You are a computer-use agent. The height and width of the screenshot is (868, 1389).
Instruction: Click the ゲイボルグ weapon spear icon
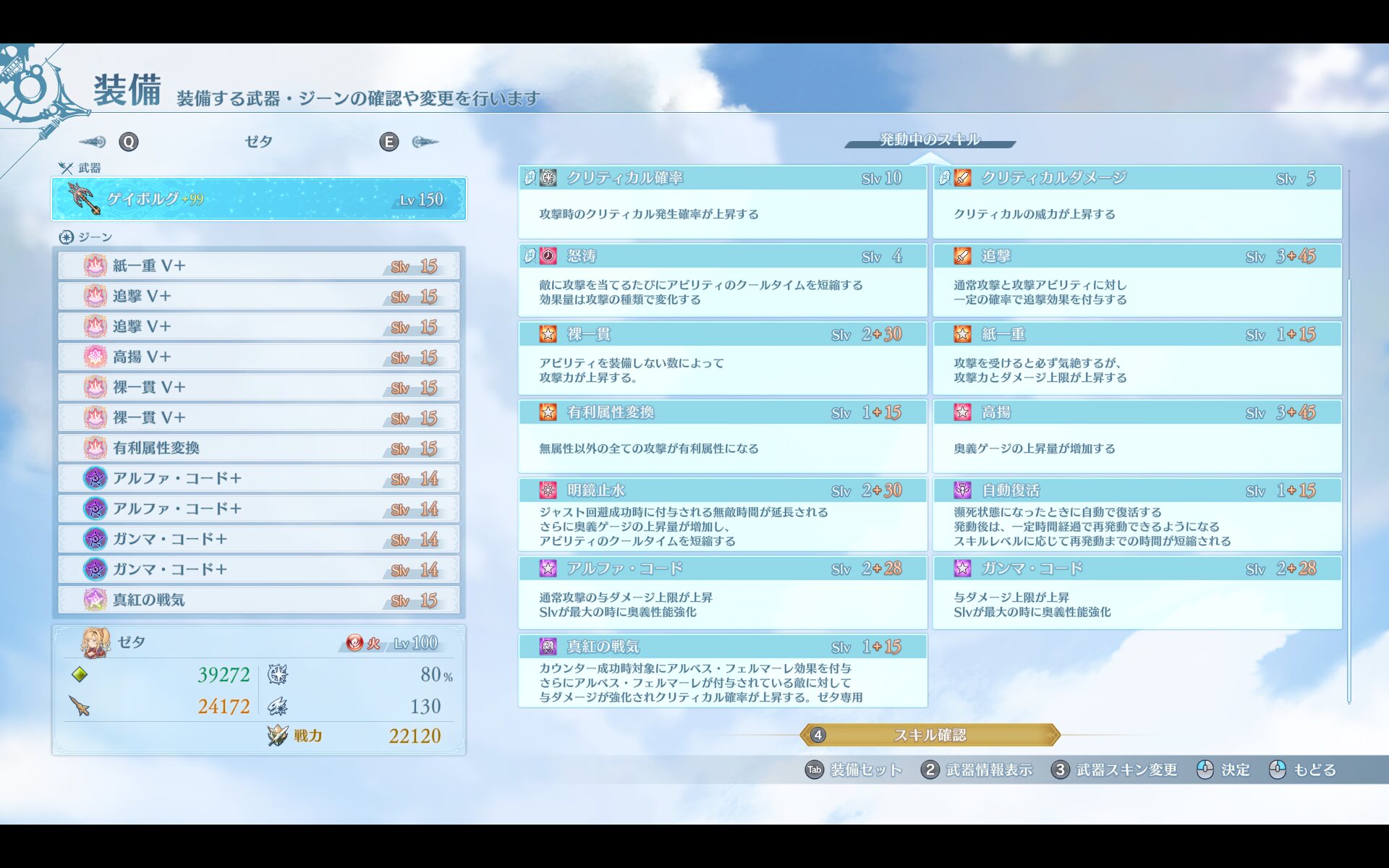84,199
